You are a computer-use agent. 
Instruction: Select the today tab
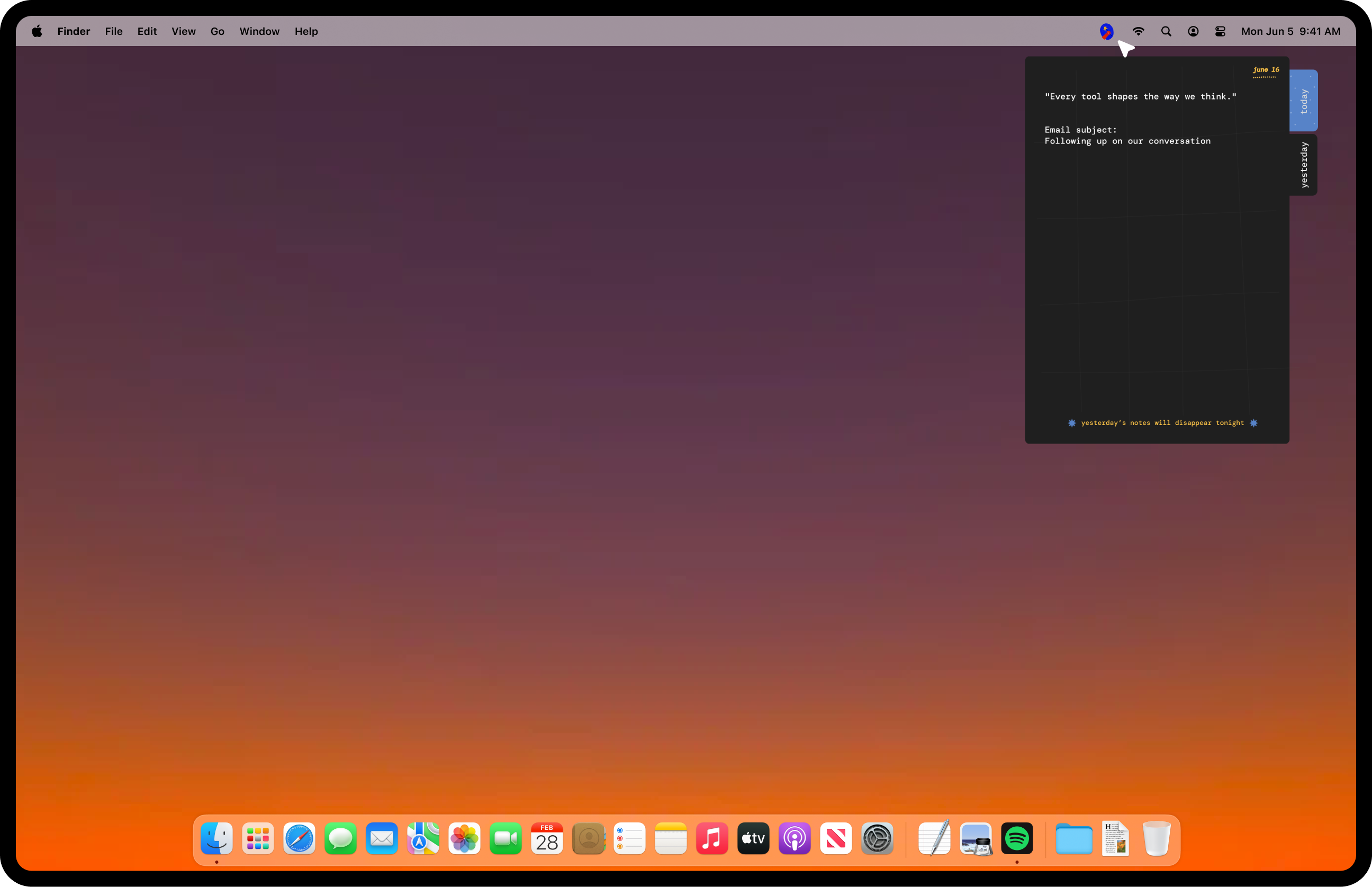pyautogui.click(x=1304, y=101)
